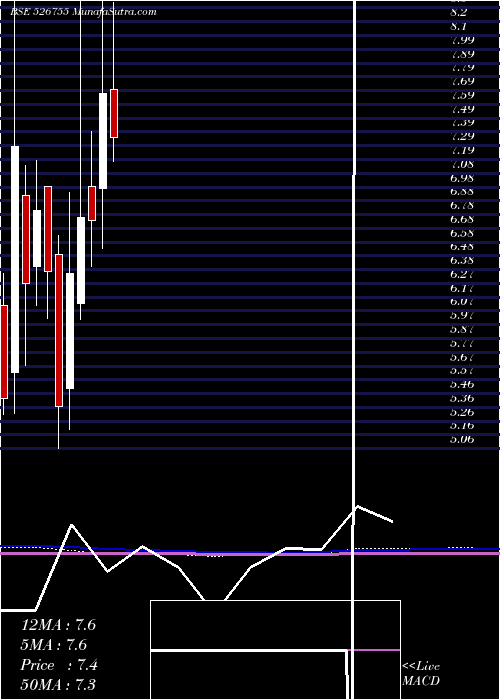Click the 5.97 price axis label

click(462, 316)
